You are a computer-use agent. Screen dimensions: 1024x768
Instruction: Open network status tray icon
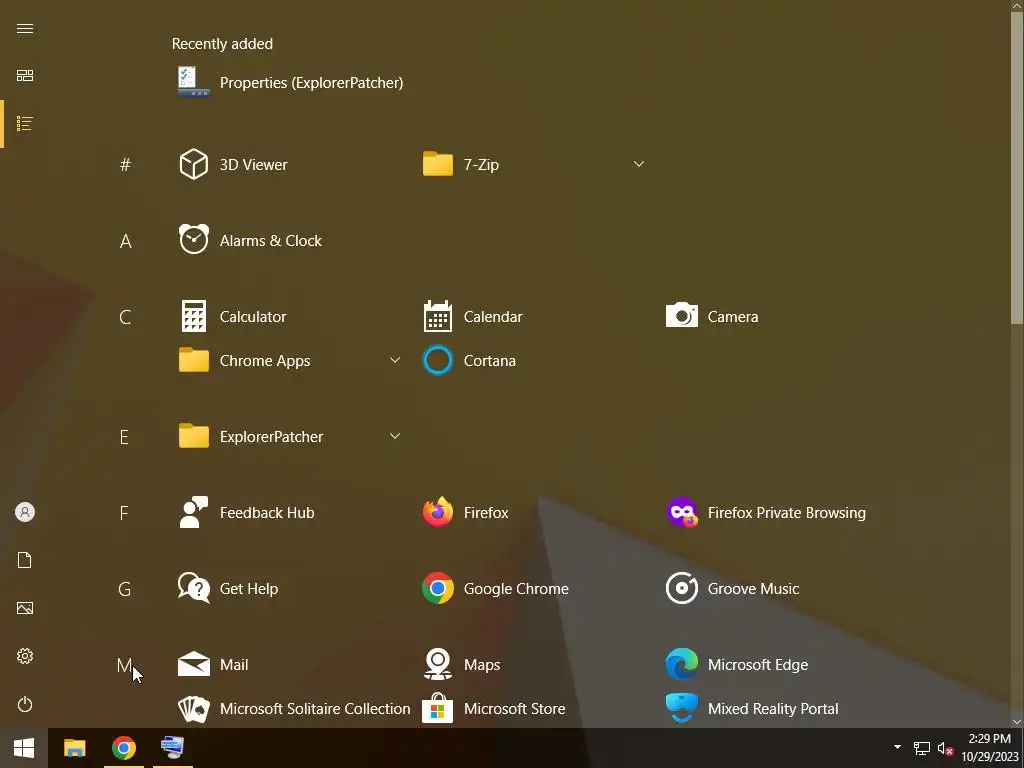921,748
